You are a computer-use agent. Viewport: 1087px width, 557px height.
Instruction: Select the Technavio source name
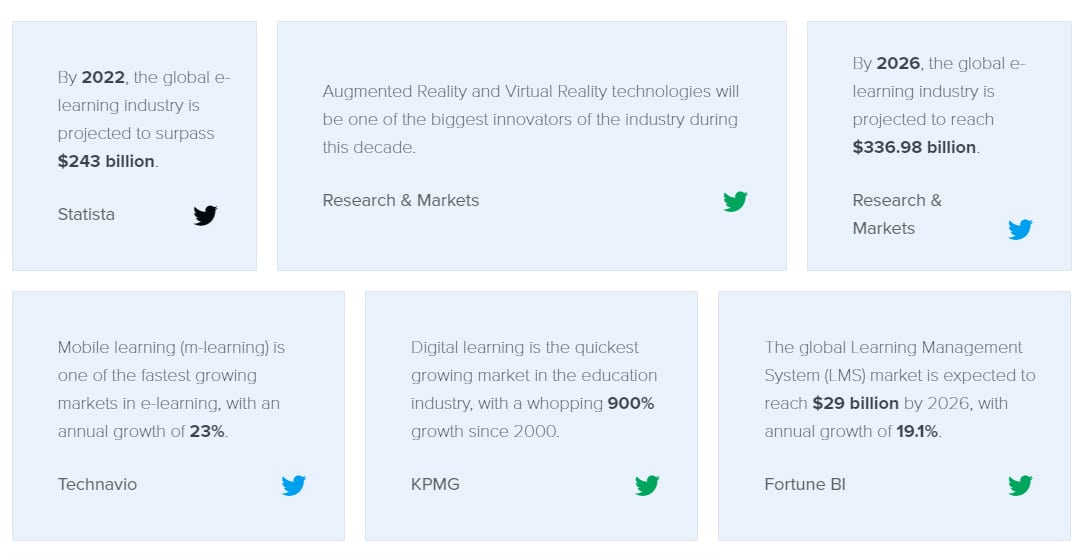pyautogui.click(x=97, y=484)
